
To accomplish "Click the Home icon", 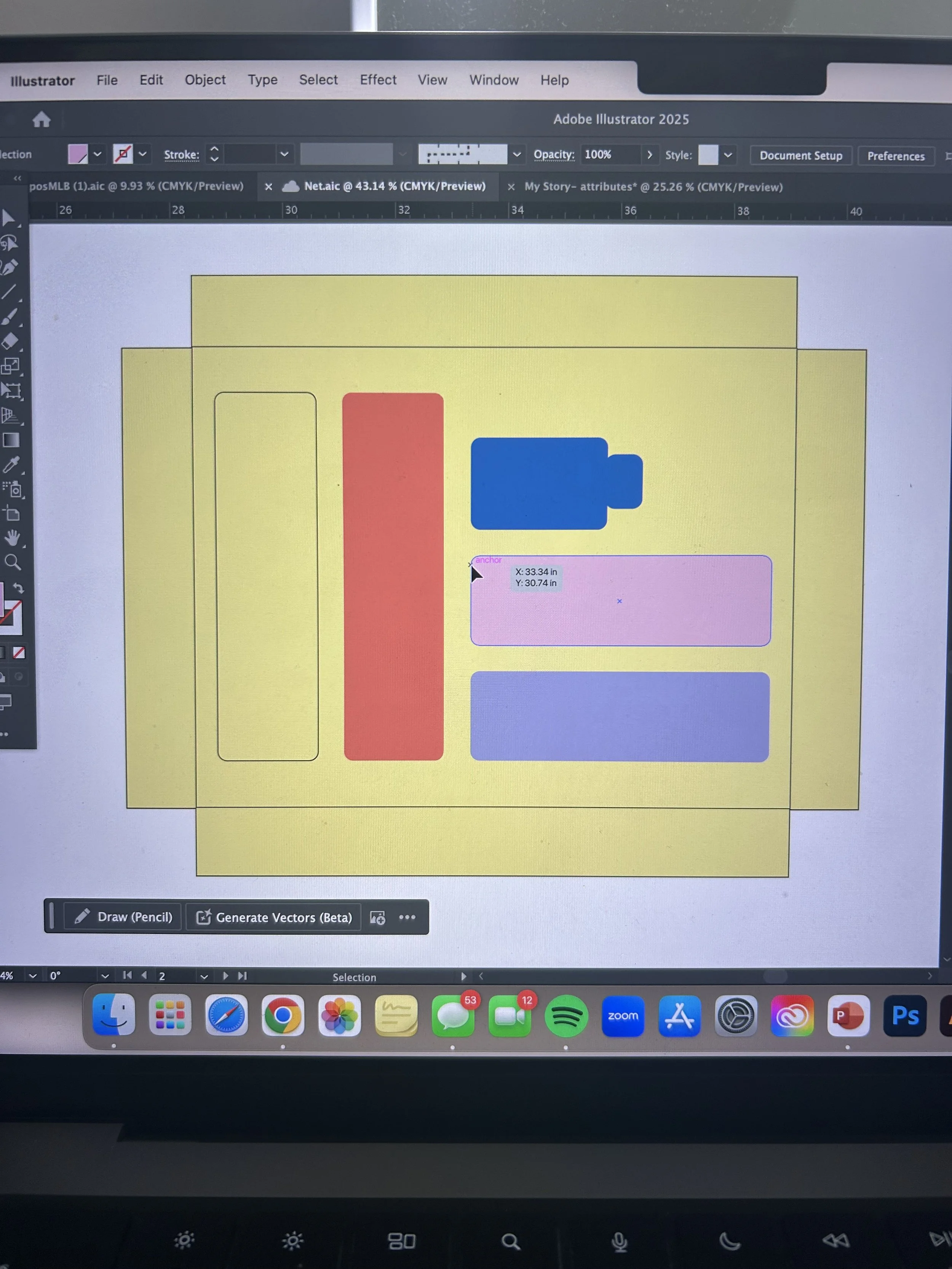I will (x=41, y=119).
